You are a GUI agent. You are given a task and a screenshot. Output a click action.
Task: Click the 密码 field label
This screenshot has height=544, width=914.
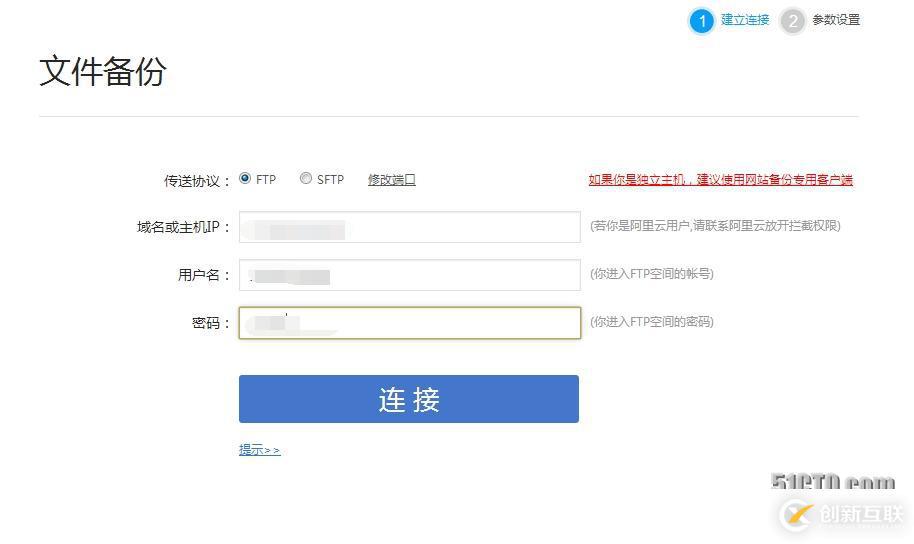click(211, 323)
